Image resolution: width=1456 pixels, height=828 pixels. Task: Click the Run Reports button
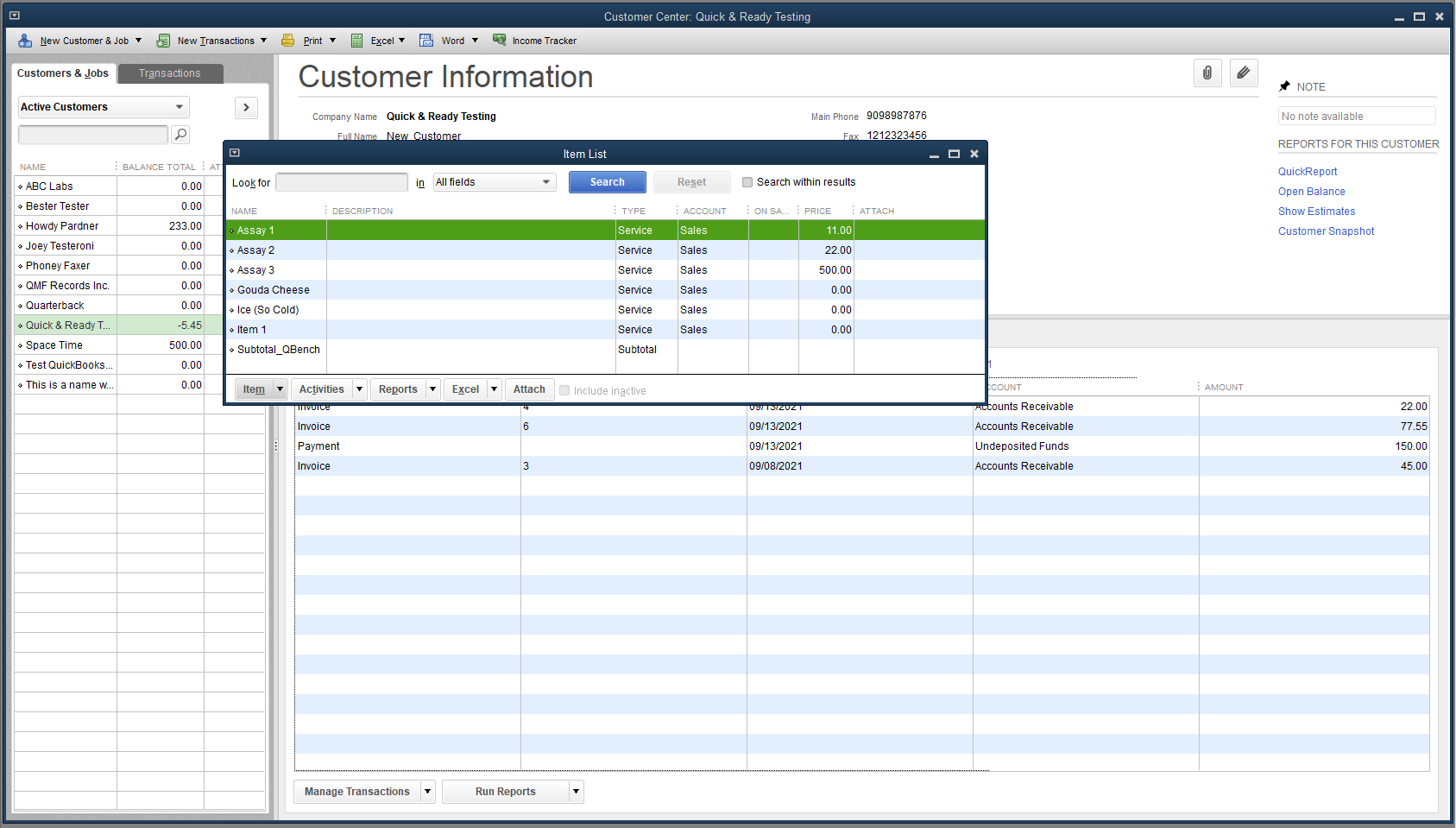click(x=506, y=792)
